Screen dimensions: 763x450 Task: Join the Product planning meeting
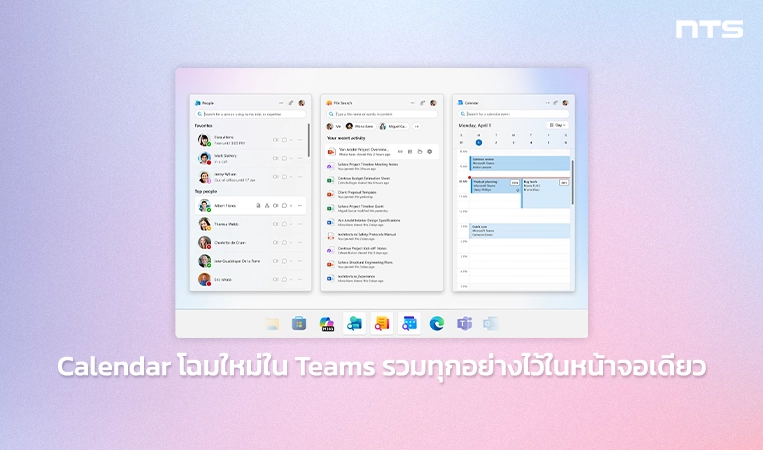click(x=514, y=183)
